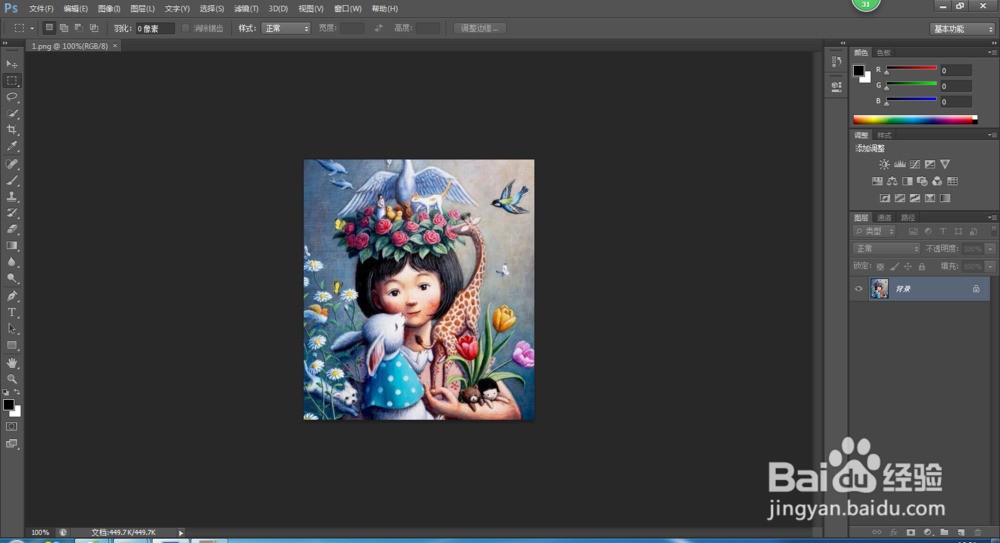Select the Gradient tool
This screenshot has height=543, width=1000.
tap(11, 246)
